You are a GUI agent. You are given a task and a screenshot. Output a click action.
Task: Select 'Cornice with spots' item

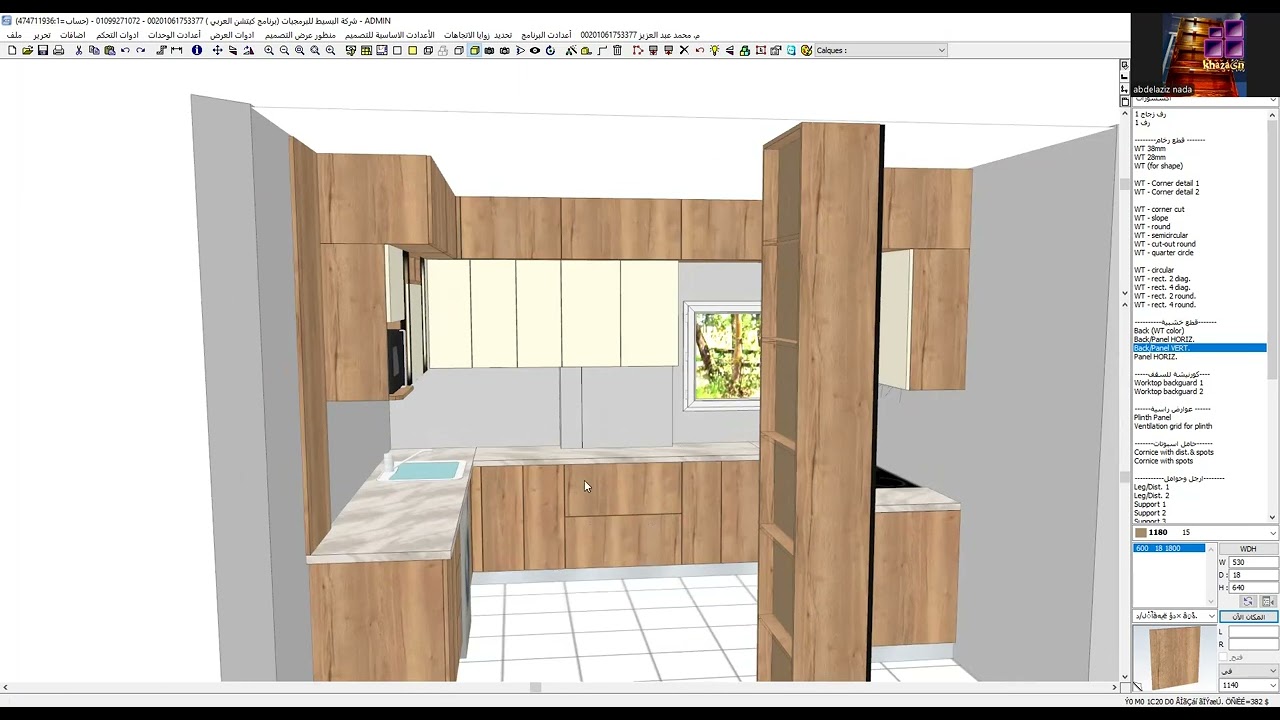click(1163, 461)
